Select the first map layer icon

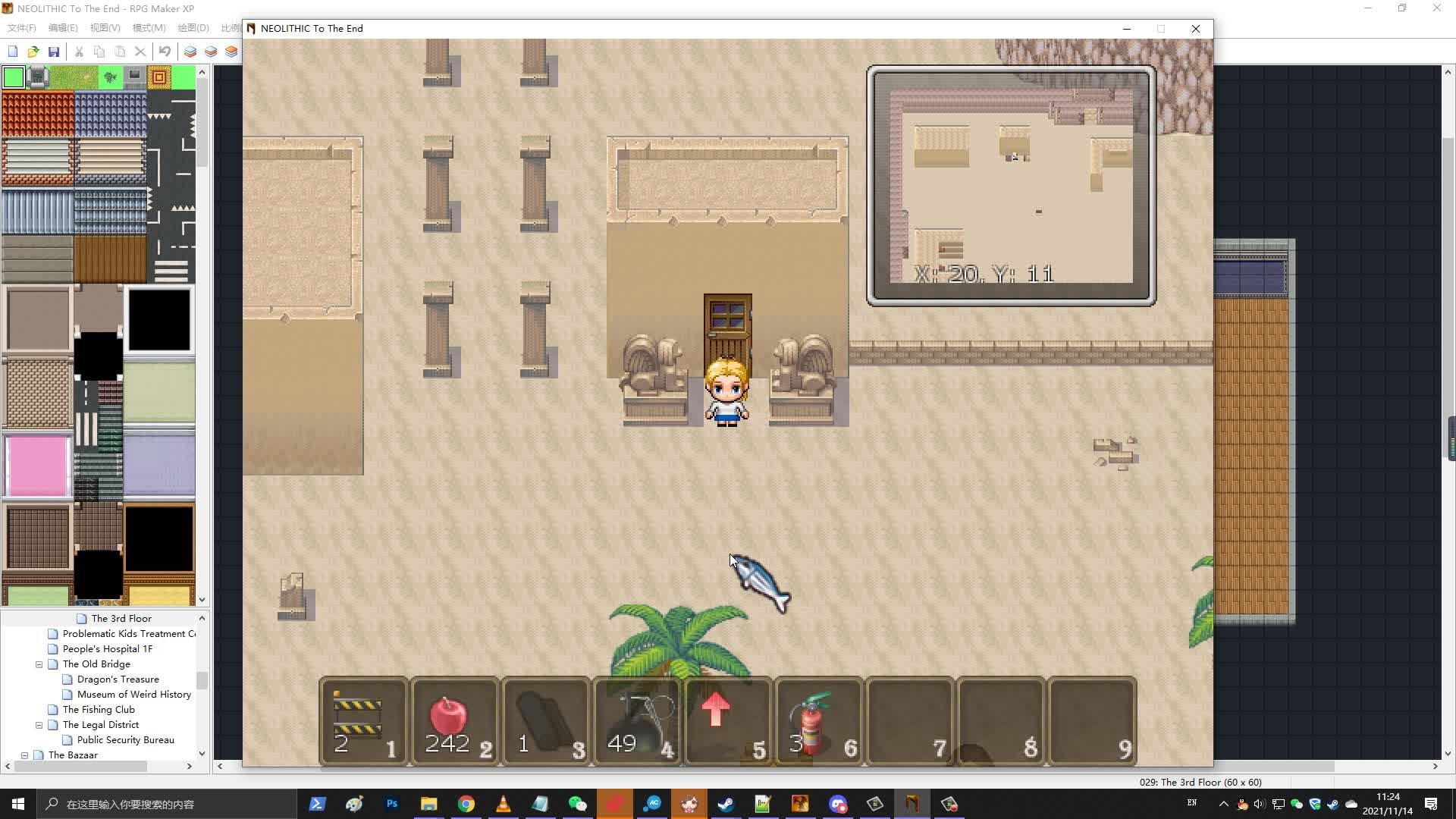(190, 52)
